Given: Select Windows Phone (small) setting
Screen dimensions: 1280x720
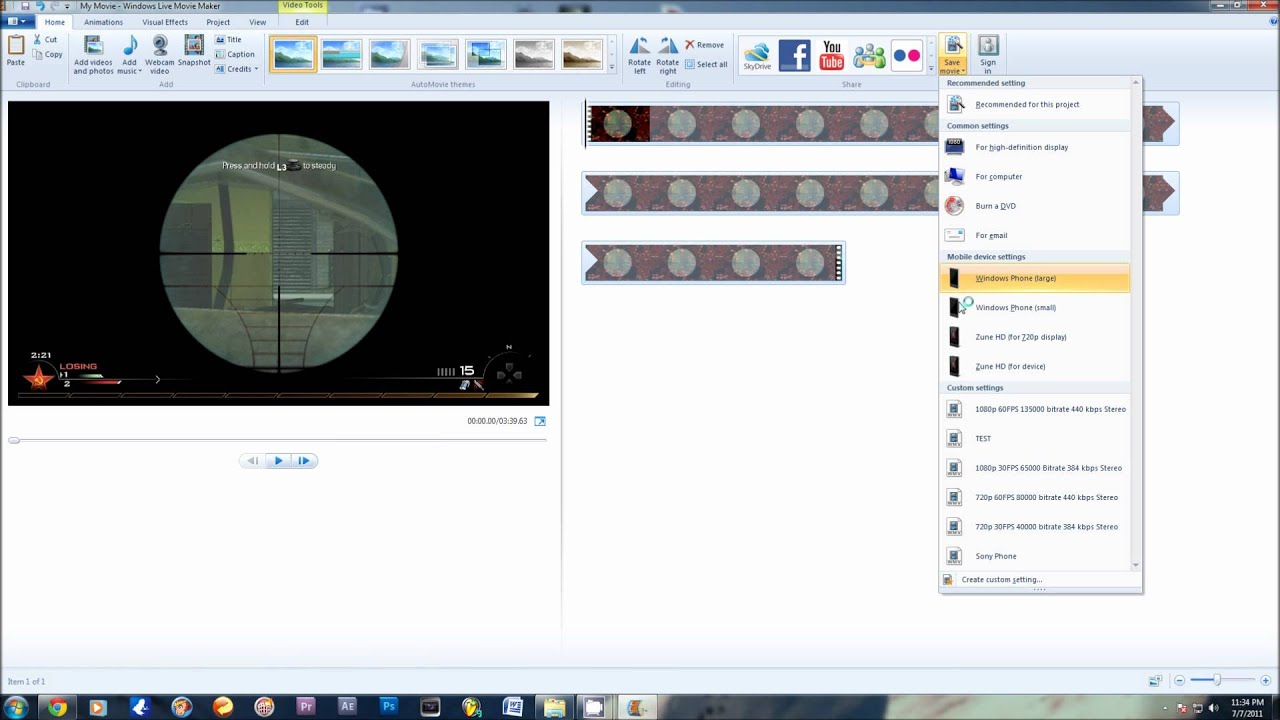Looking at the screenshot, I should click(x=1036, y=308).
